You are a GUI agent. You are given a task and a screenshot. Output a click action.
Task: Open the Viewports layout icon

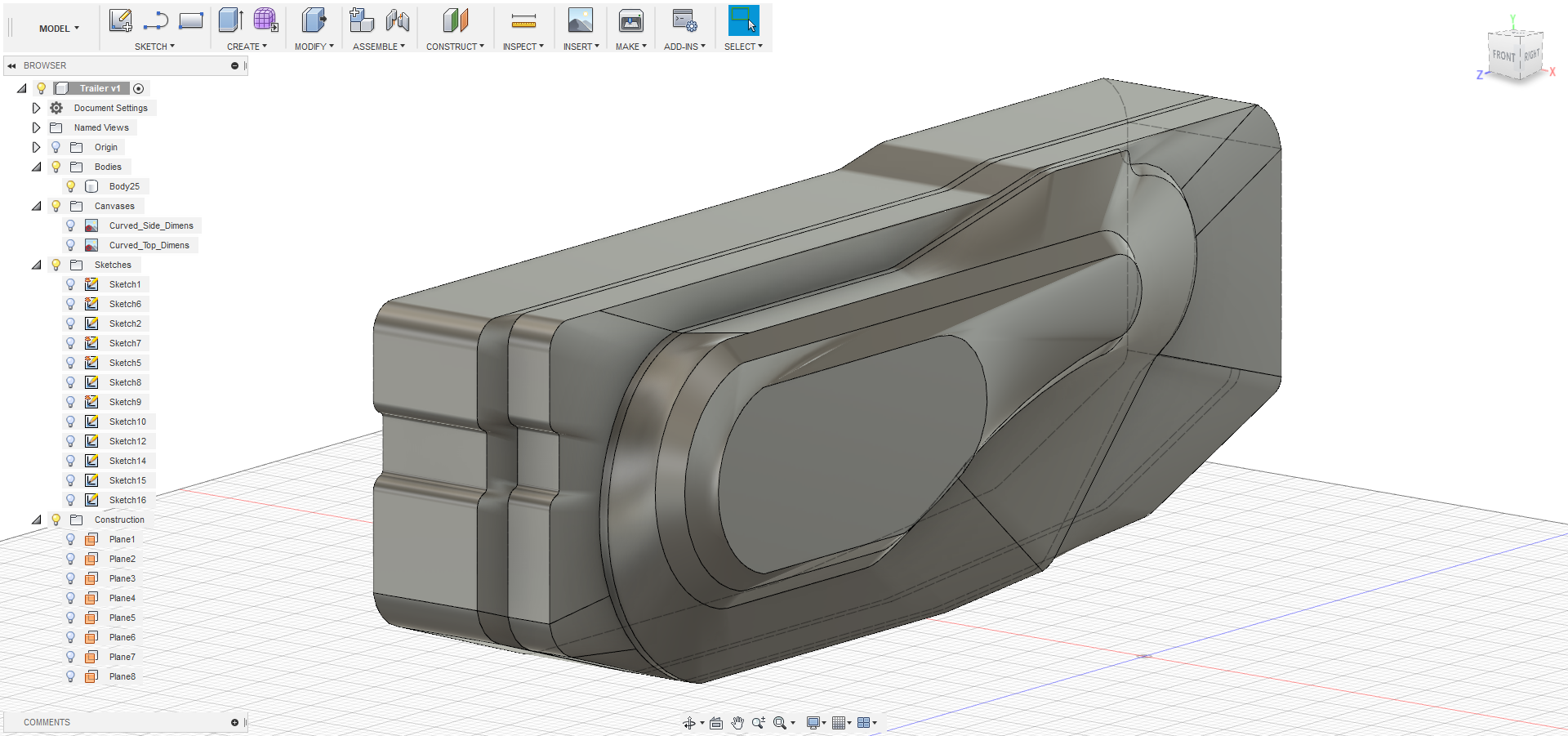(x=864, y=723)
